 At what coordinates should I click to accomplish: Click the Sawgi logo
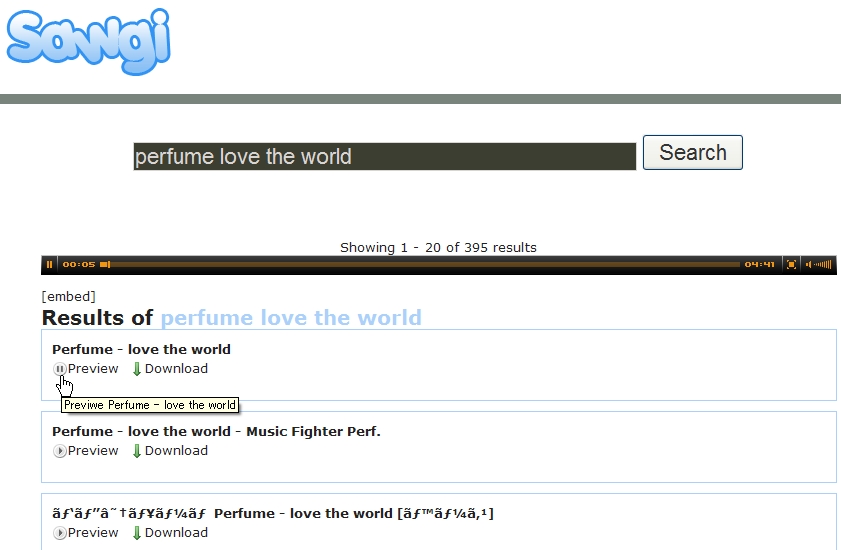click(x=88, y=41)
